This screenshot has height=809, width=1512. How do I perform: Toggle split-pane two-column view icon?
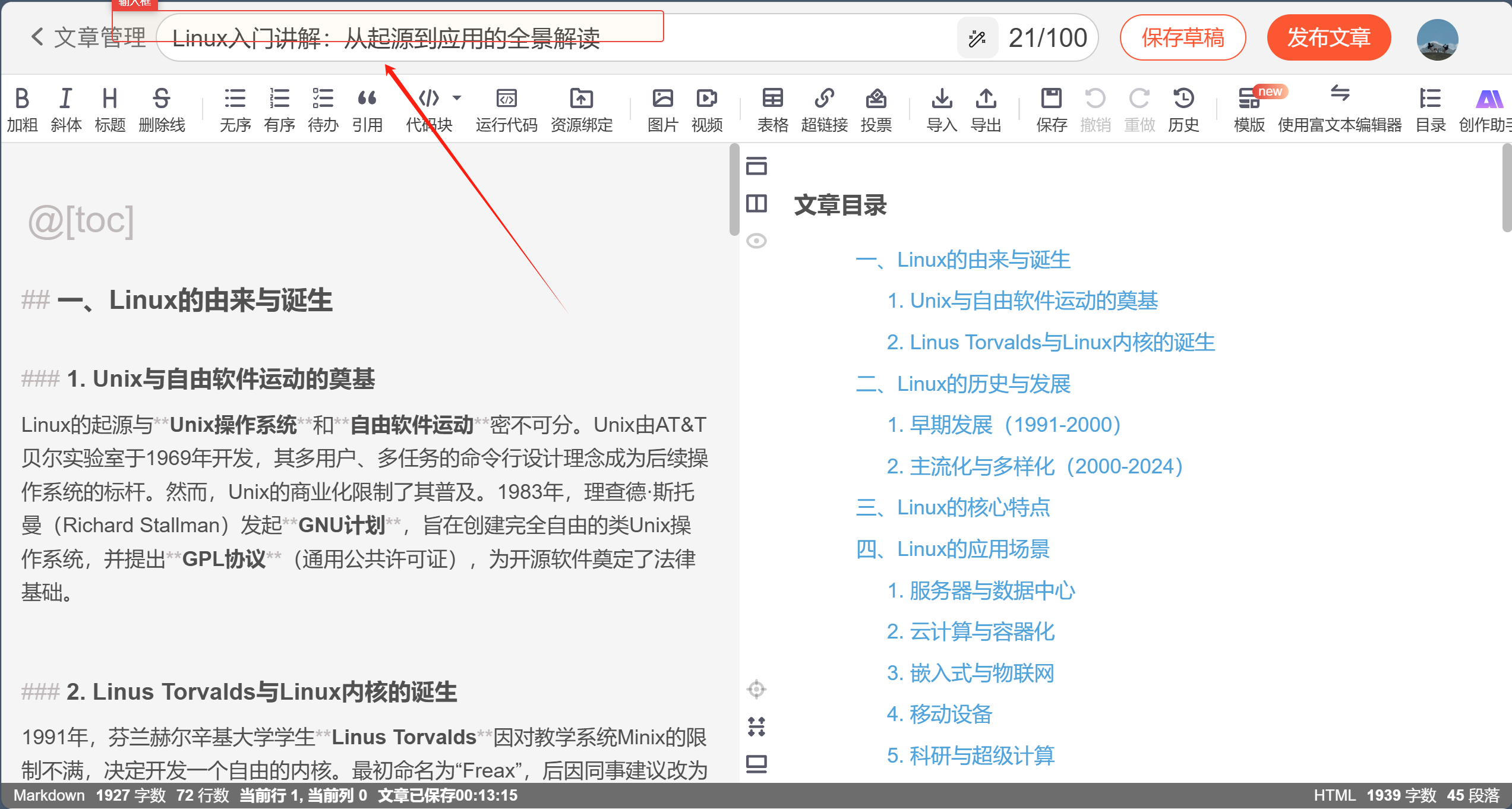tap(756, 203)
